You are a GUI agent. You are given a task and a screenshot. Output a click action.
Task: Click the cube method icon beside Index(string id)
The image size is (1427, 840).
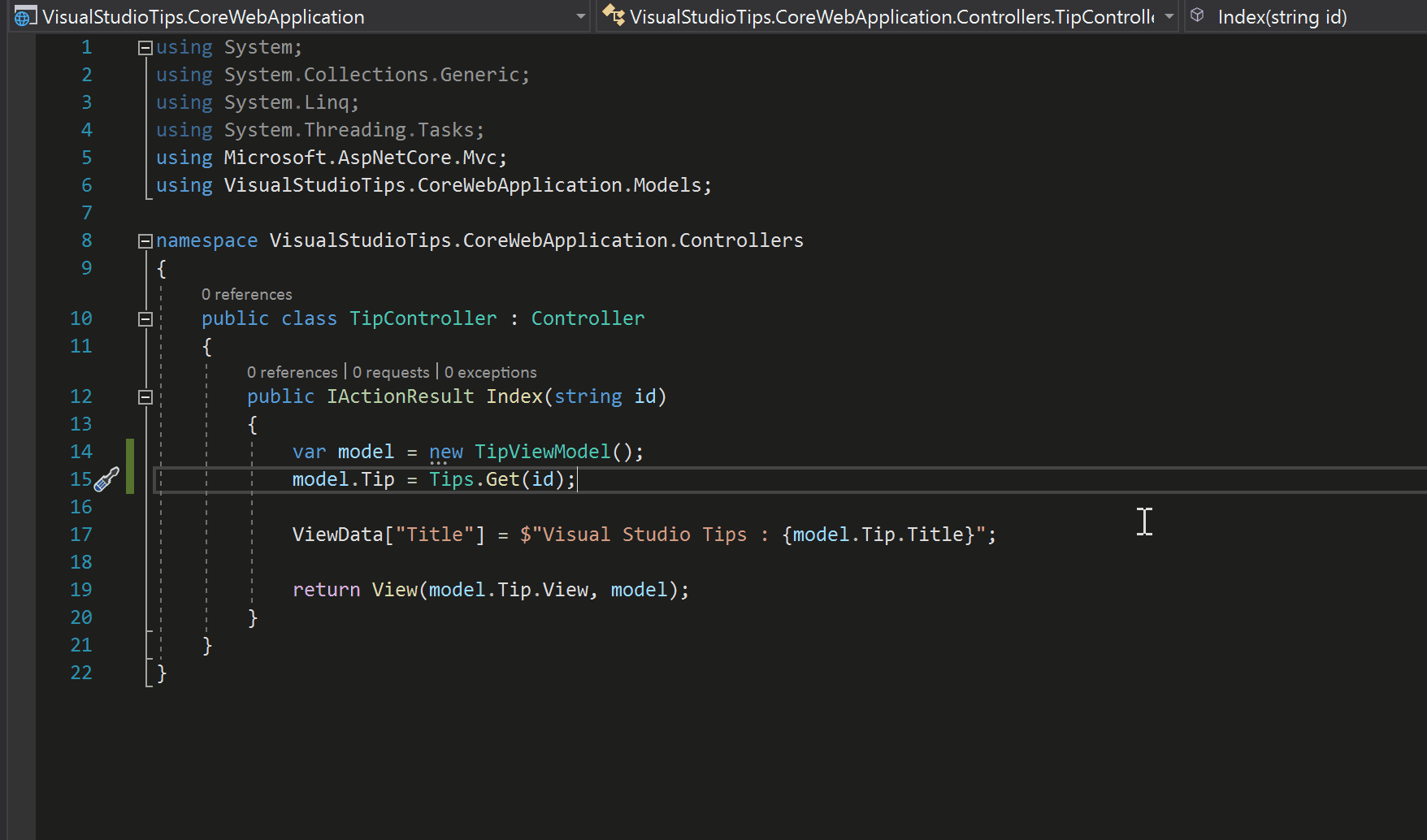click(x=1195, y=15)
